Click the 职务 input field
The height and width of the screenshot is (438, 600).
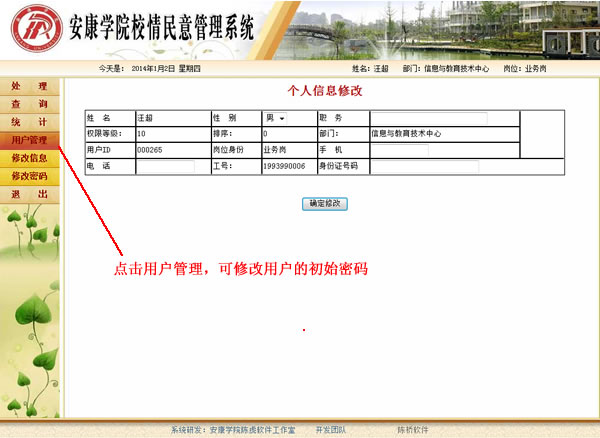[429, 118]
